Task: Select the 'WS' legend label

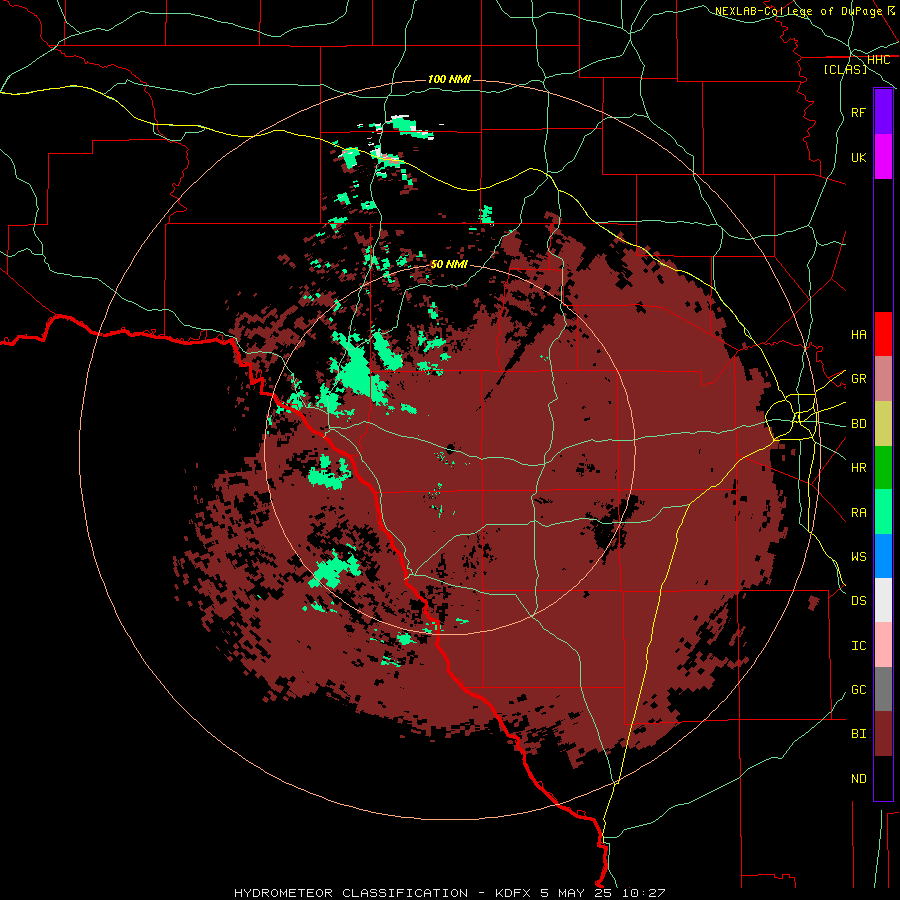Action: (858, 556)
